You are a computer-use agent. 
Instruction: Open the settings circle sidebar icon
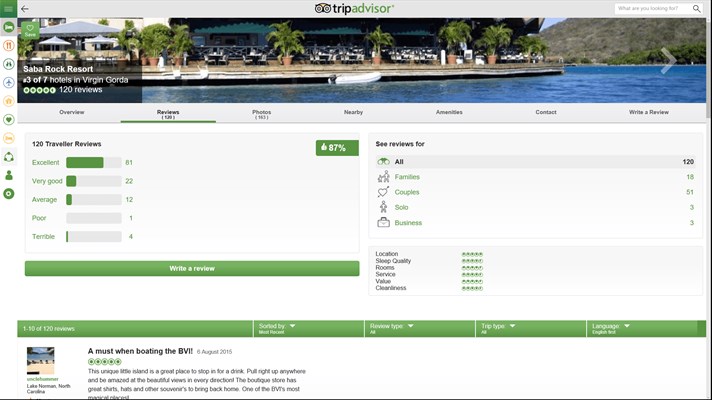point(8,194)
